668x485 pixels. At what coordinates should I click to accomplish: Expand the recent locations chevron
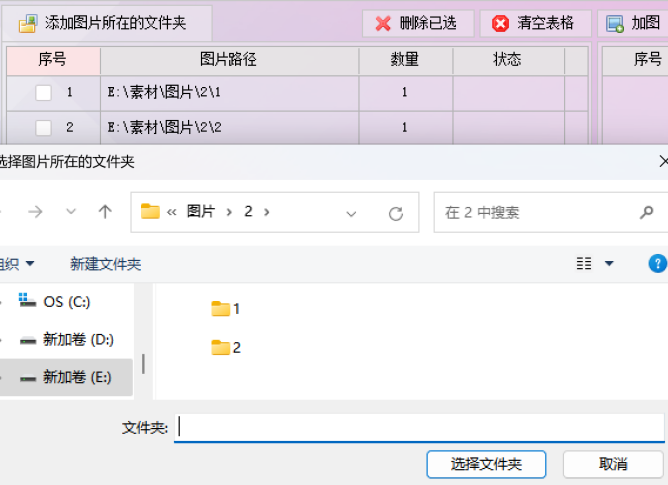[71, 211]
